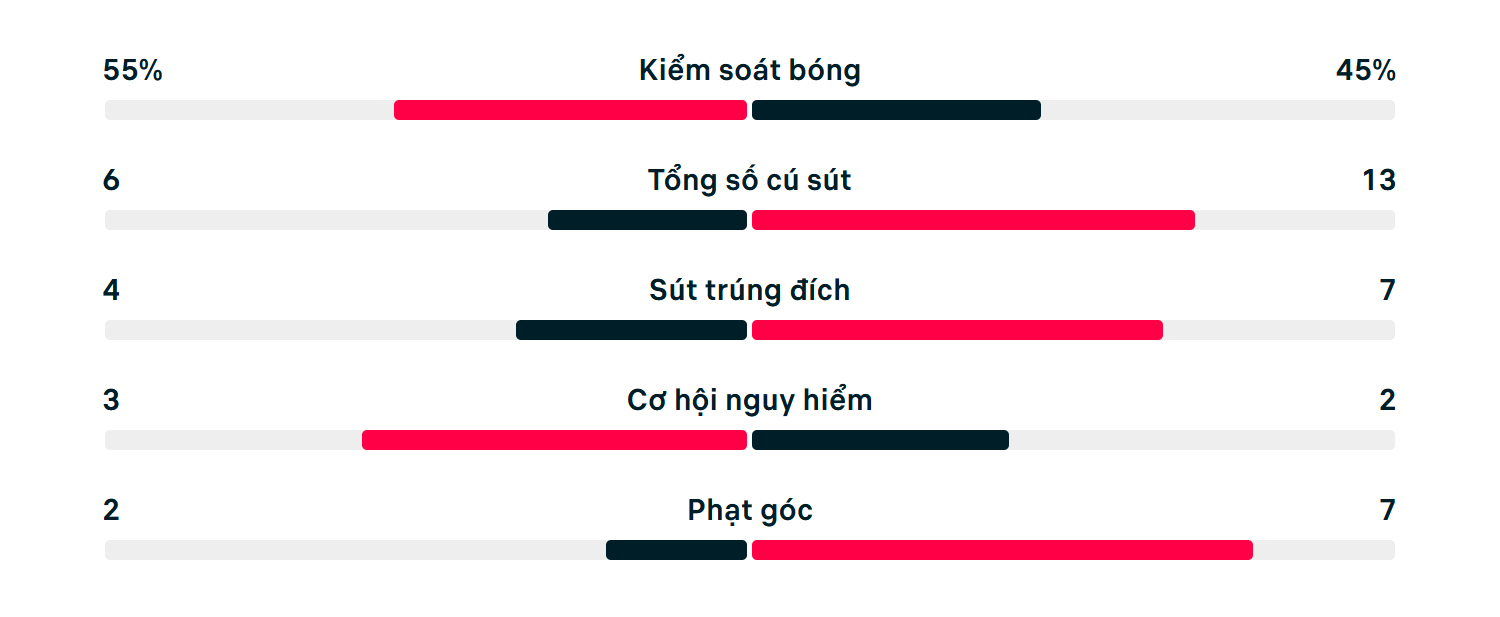1500x617 pixels.
Task: Click the 'Kiểm soát bóng' stat label
Action: click(x=750, y=71)
